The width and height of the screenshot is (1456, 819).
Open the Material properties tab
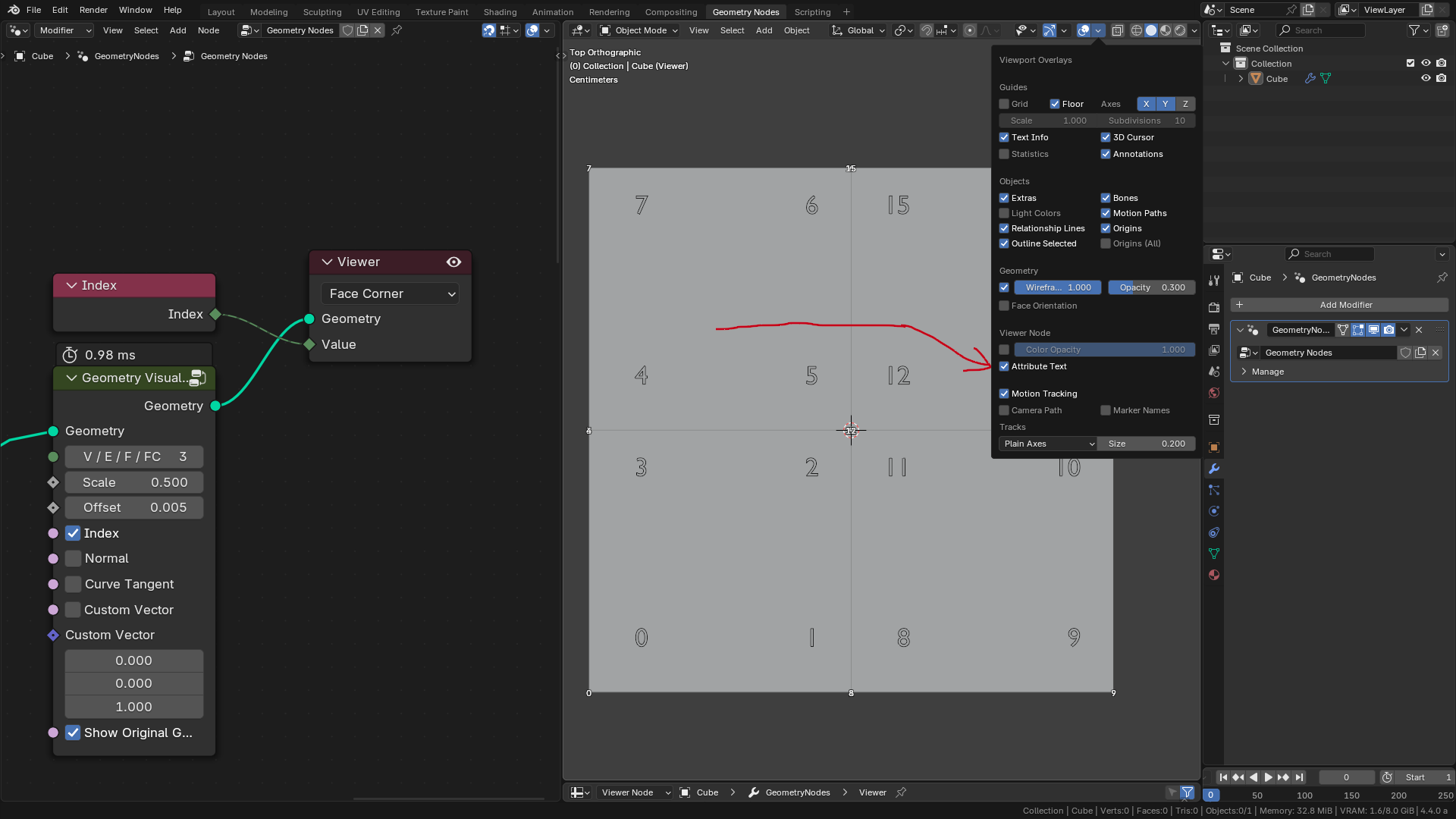(1214, 574)
